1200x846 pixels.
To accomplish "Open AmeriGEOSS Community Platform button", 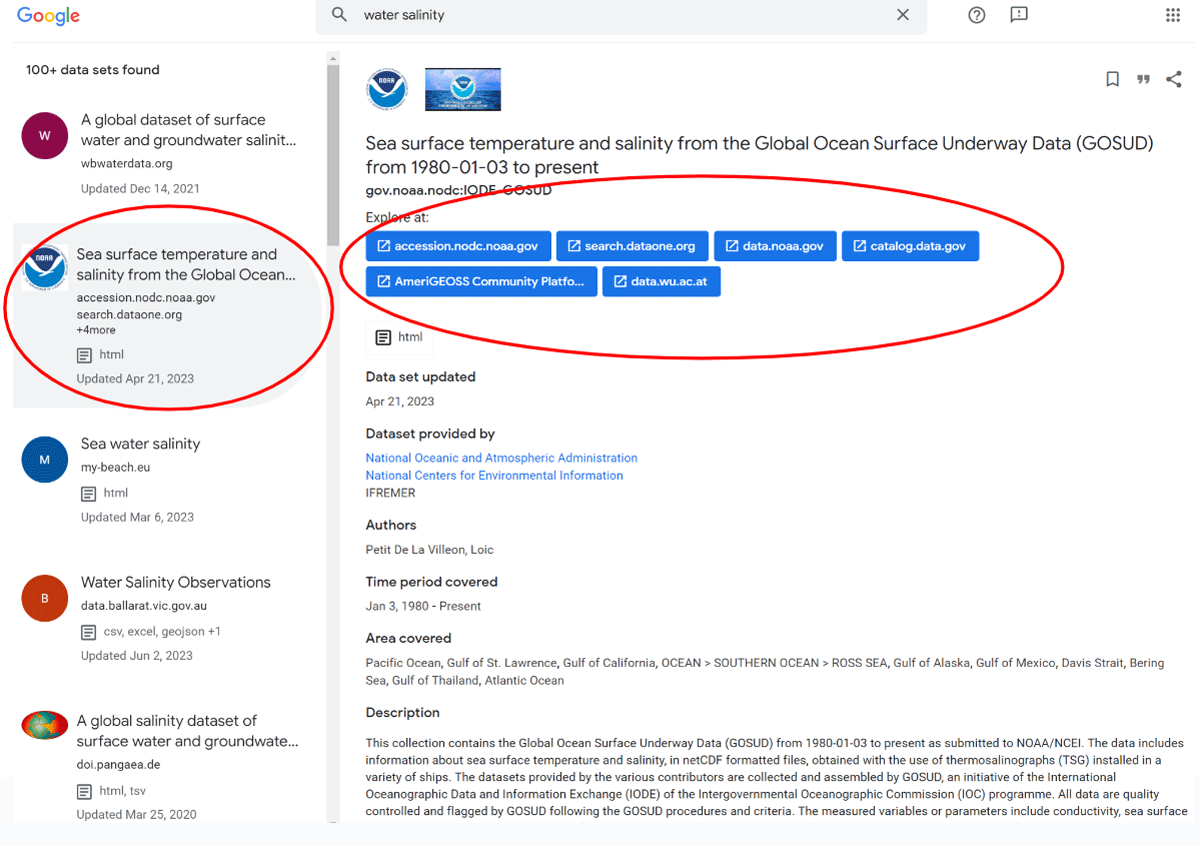I will 481,281.
